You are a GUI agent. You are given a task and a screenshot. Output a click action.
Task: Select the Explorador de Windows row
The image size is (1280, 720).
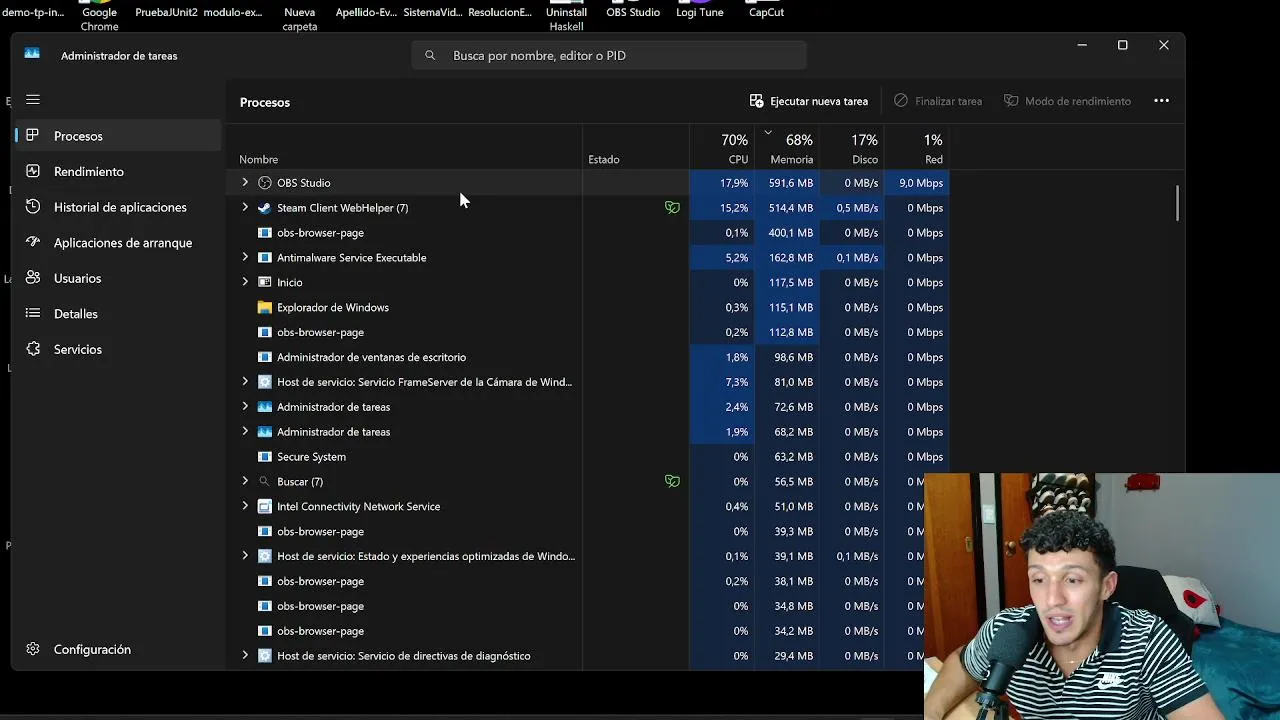coord(590,307)
